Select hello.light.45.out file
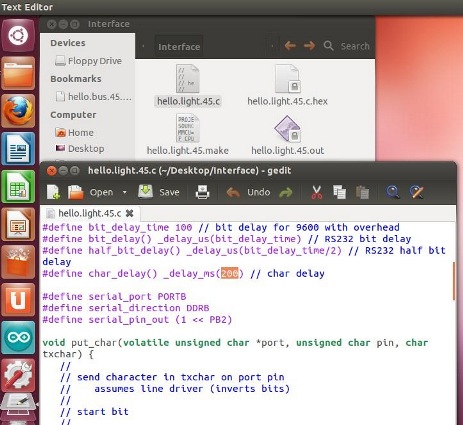Image resolution: width=463 pixels, height=425 pixels. click(x=287, y=135)
